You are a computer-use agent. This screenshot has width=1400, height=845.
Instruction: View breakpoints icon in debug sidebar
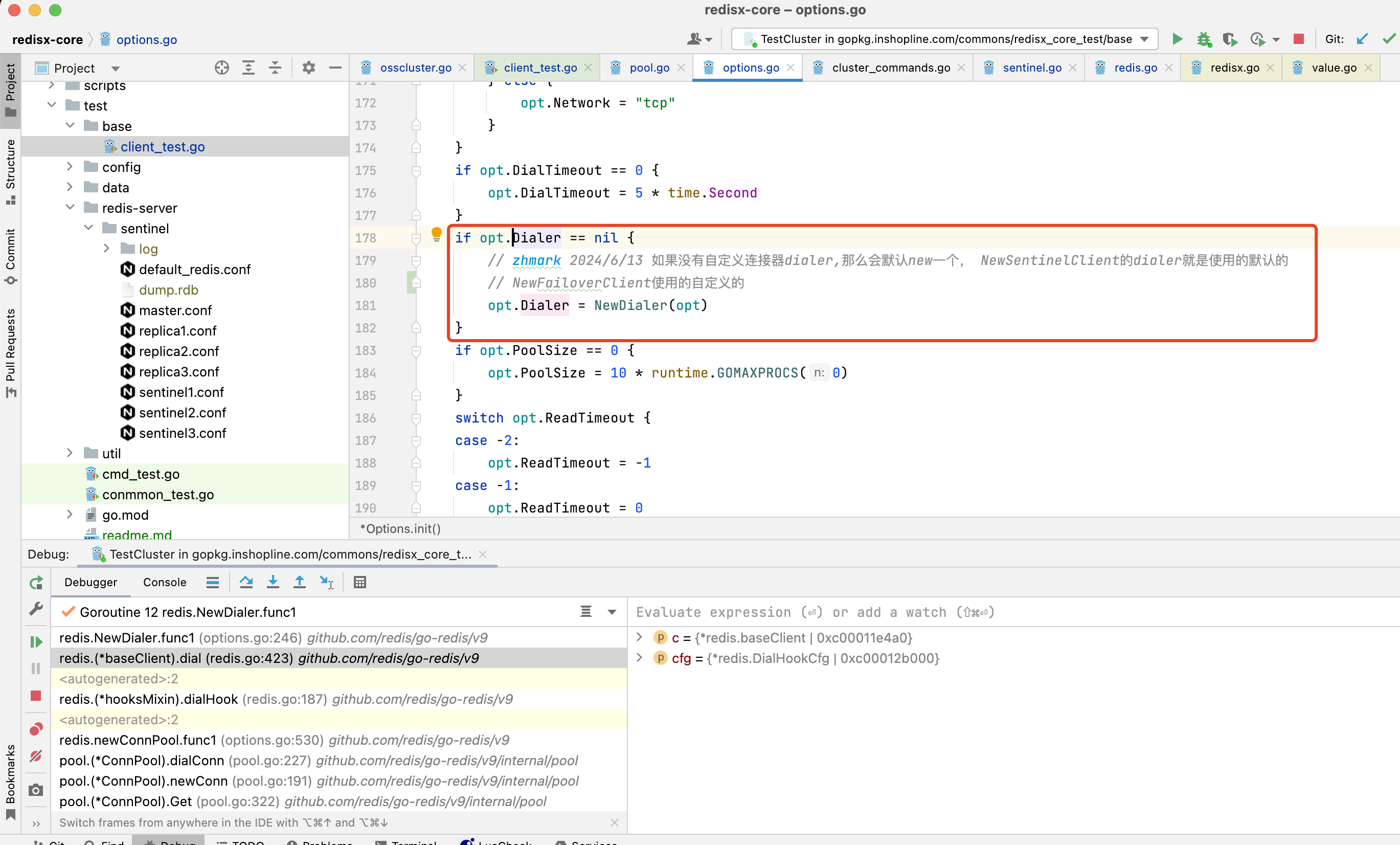coord(36,728)
